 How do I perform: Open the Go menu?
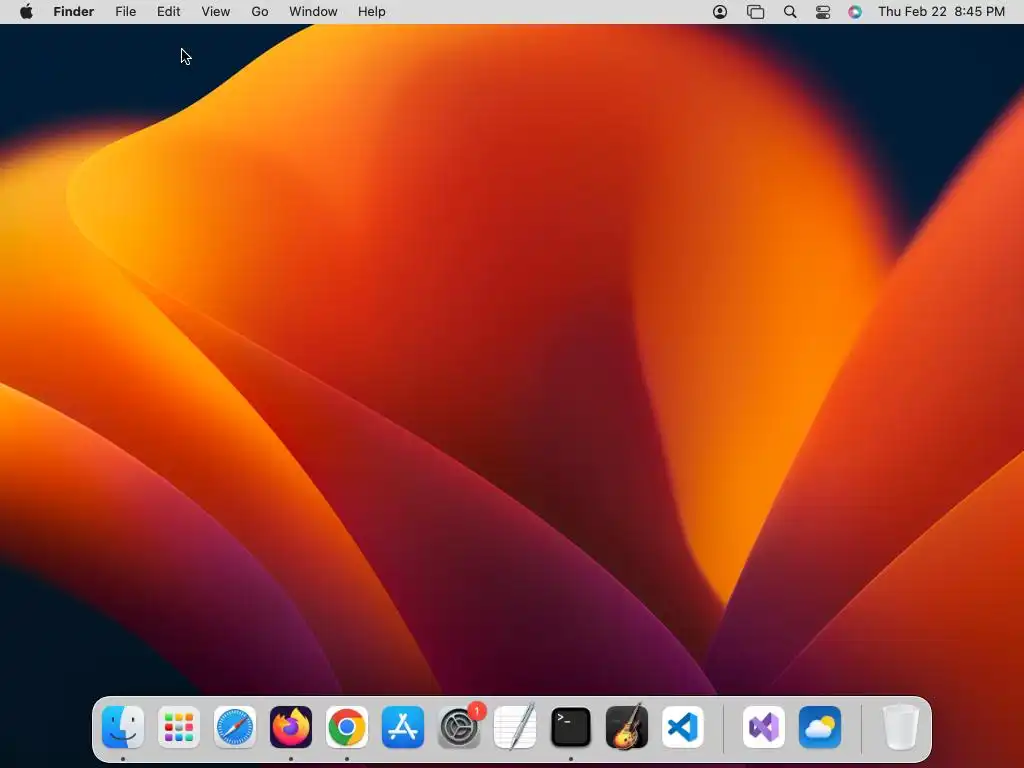click(x=260, y=12)
